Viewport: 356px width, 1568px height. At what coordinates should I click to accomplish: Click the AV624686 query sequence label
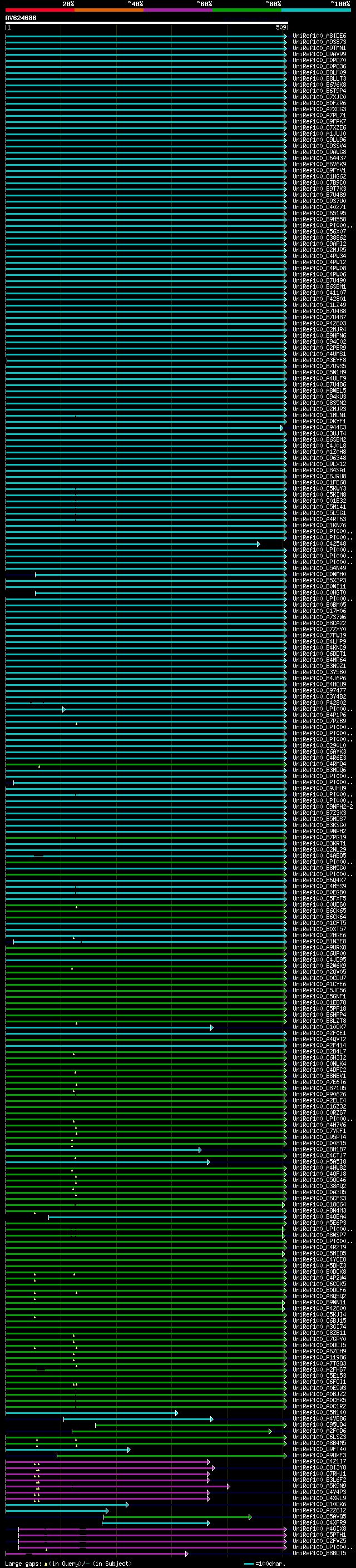(x=21, y=18)
